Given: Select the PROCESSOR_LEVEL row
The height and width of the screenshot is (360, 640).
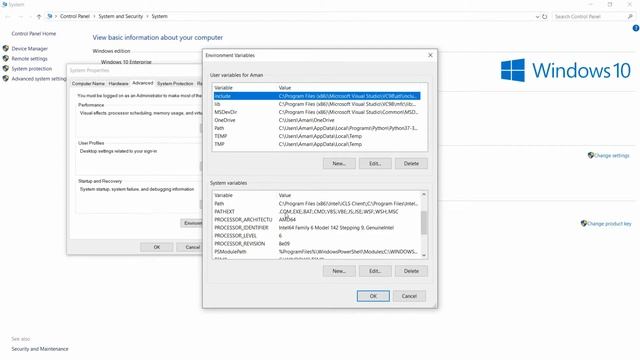Looking at the screenshot, I should [x=317, y=236].
